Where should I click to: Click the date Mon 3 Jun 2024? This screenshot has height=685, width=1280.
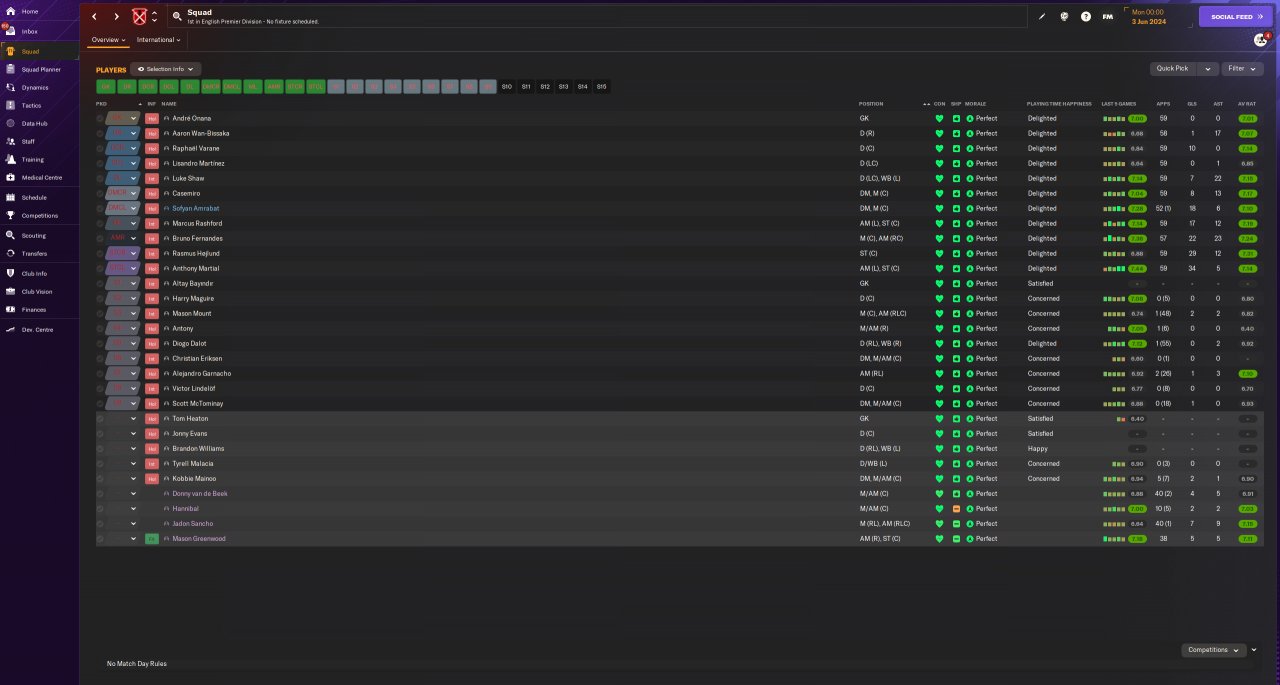pyautogui.click(x=1149, y=17)
